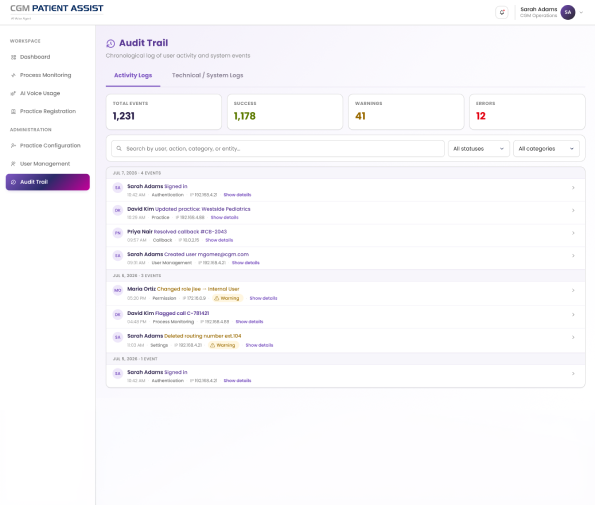This screenshot has width=595, height=505.
Task: Show details for Created user event
Action: (246, 263)
